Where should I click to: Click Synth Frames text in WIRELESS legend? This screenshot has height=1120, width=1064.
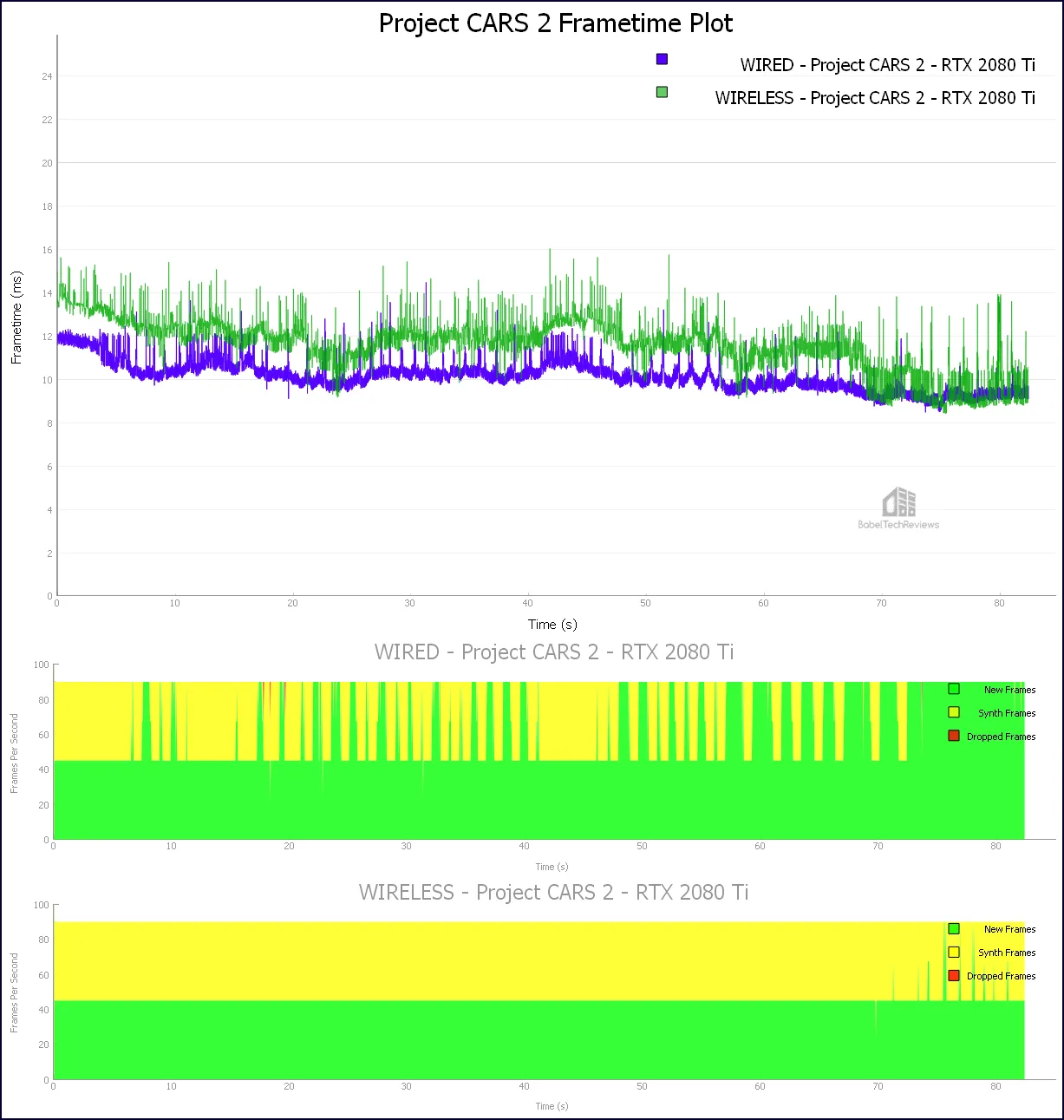pyautogui.click(x=1007, y=953)
